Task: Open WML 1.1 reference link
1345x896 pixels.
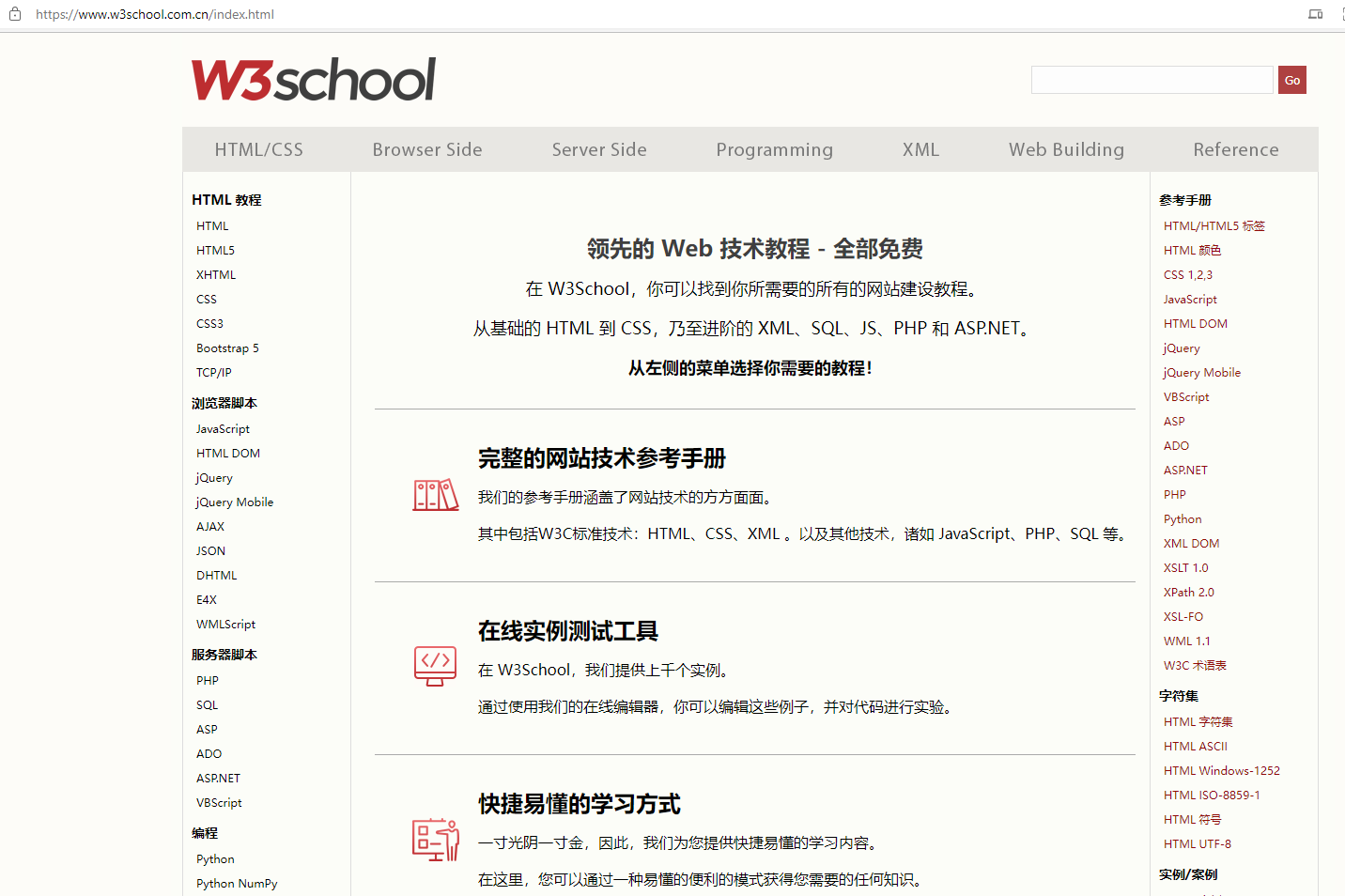Action: 1187,641
